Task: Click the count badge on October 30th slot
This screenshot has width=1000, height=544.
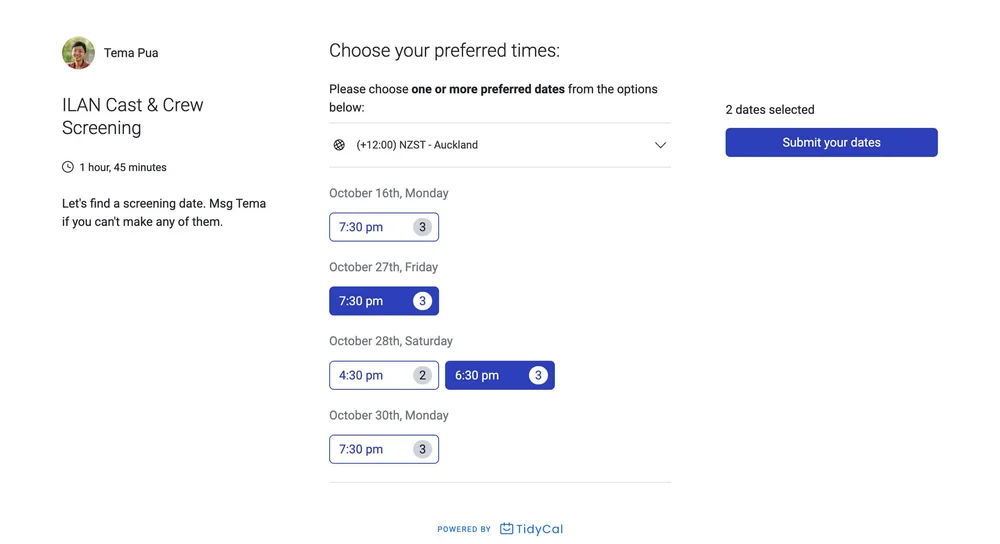Action: pyautogui.click(x=422, y=449)
